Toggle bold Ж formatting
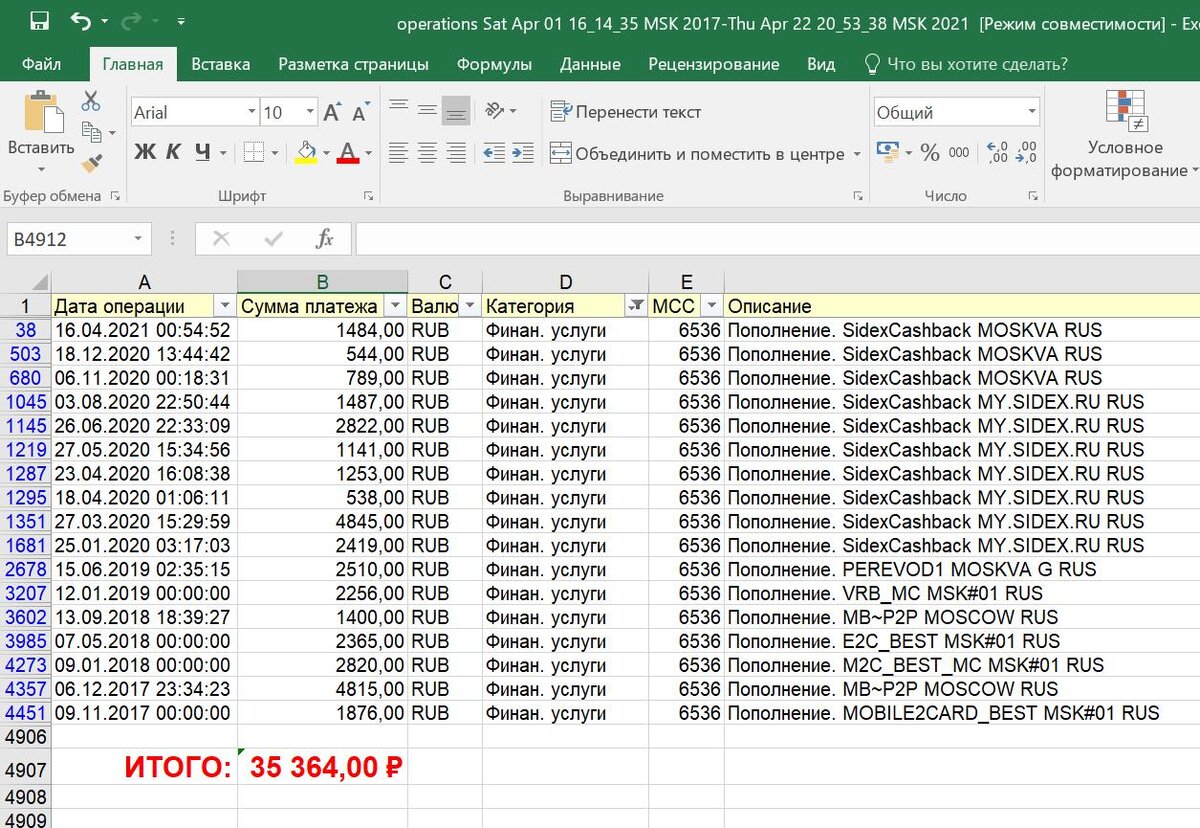The height and width of the screenshot is (828, 1200). [145, 153]
